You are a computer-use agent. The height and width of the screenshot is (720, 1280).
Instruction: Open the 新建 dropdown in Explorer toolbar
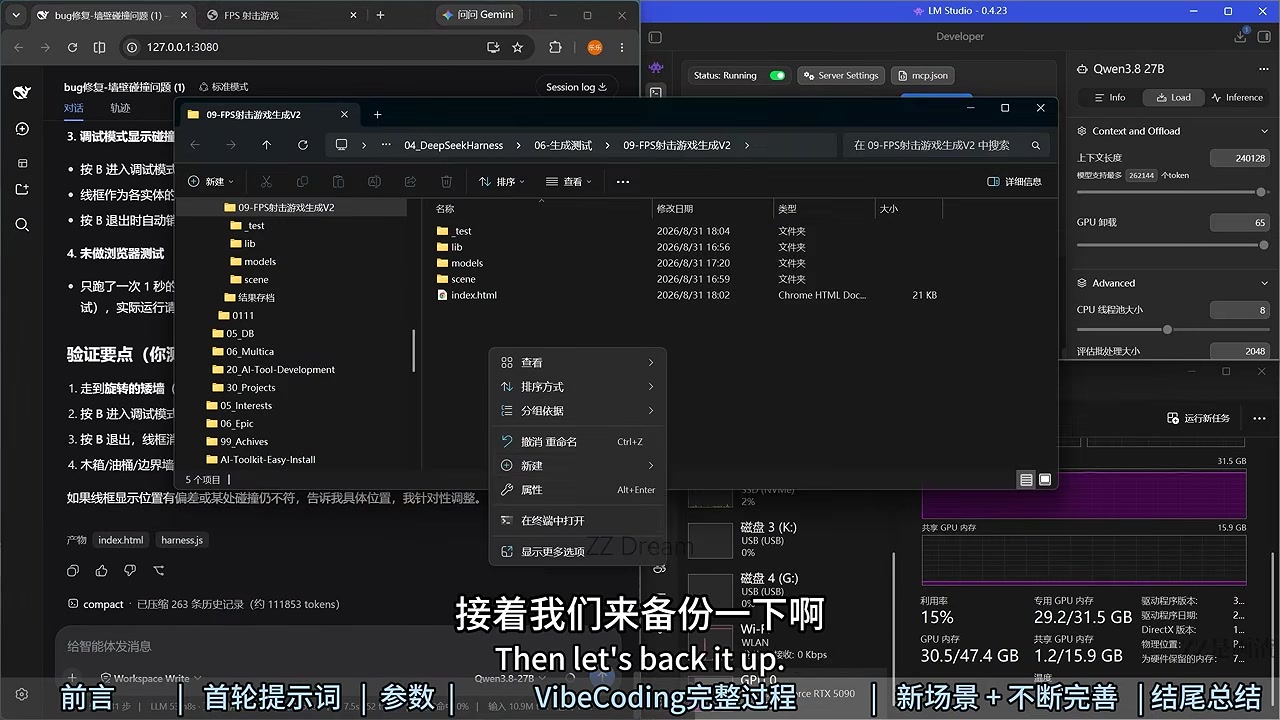tap(211, 182)
